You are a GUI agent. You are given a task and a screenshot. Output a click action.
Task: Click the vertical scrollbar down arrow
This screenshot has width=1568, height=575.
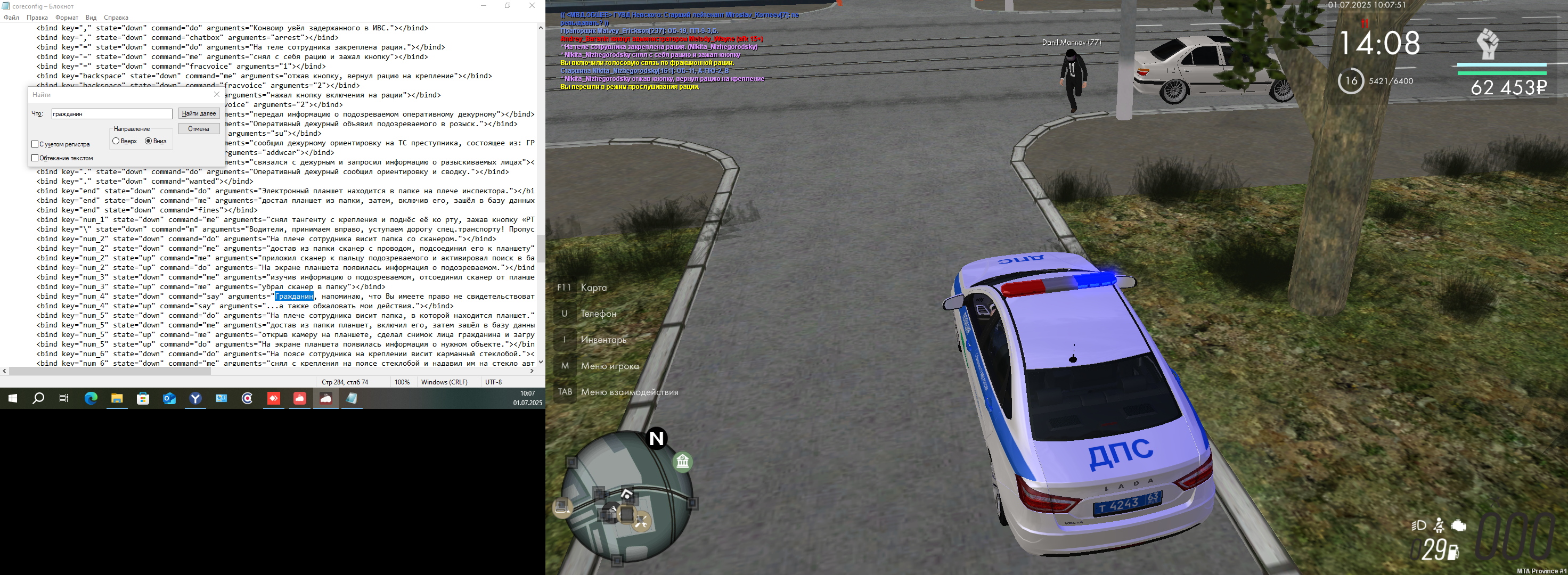[x=541, y=362]
